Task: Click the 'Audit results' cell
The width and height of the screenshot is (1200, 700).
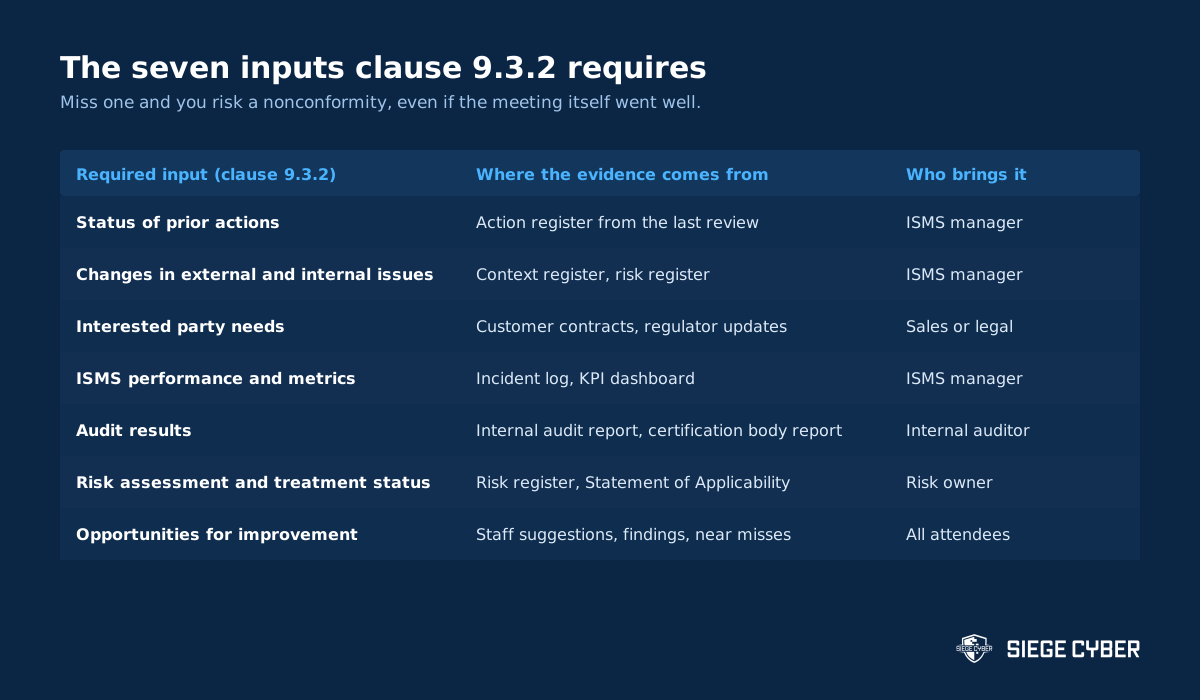Action: [x=134, y=430]
